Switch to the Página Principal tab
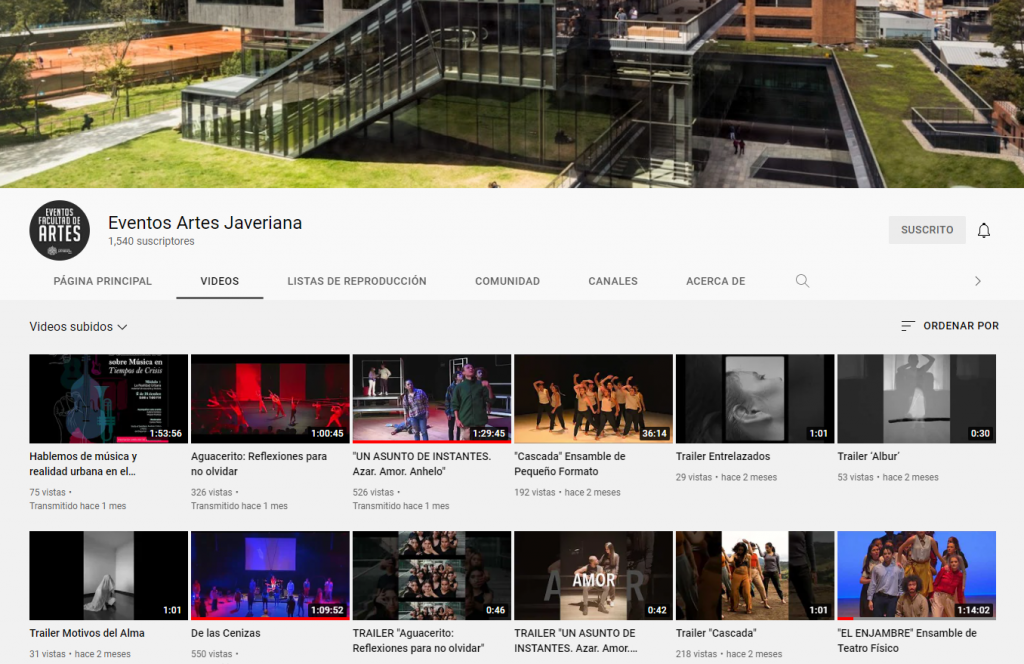This screenshot has height=664, width=1024. 103,281
